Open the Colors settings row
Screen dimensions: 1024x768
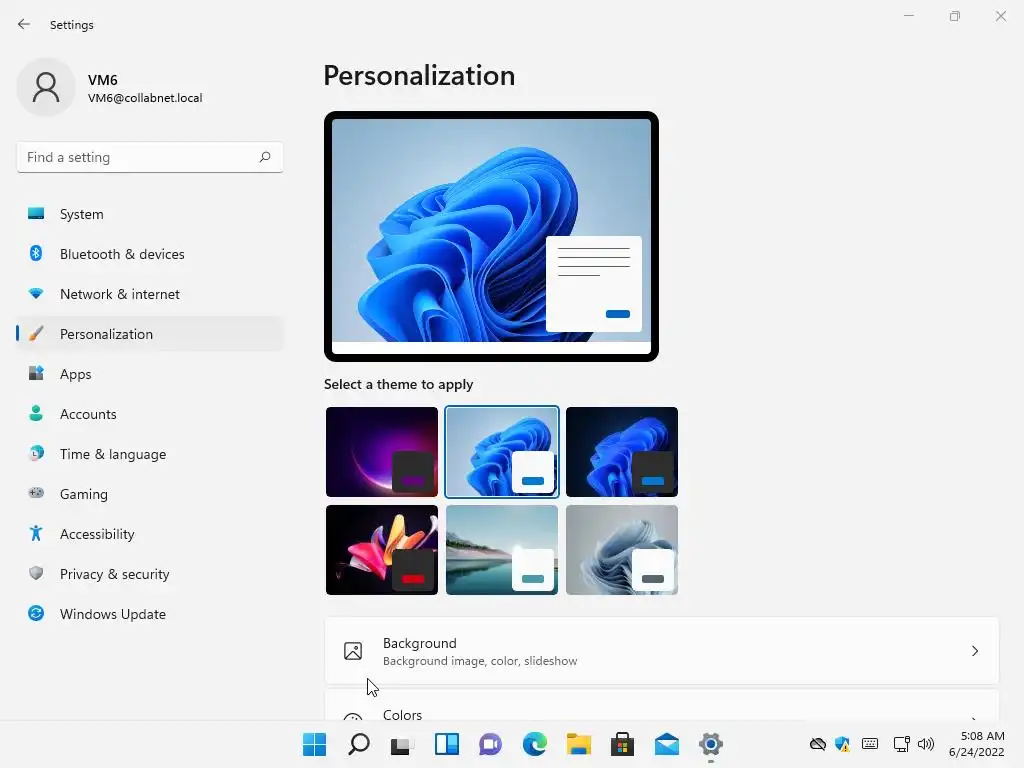[662, 706]
